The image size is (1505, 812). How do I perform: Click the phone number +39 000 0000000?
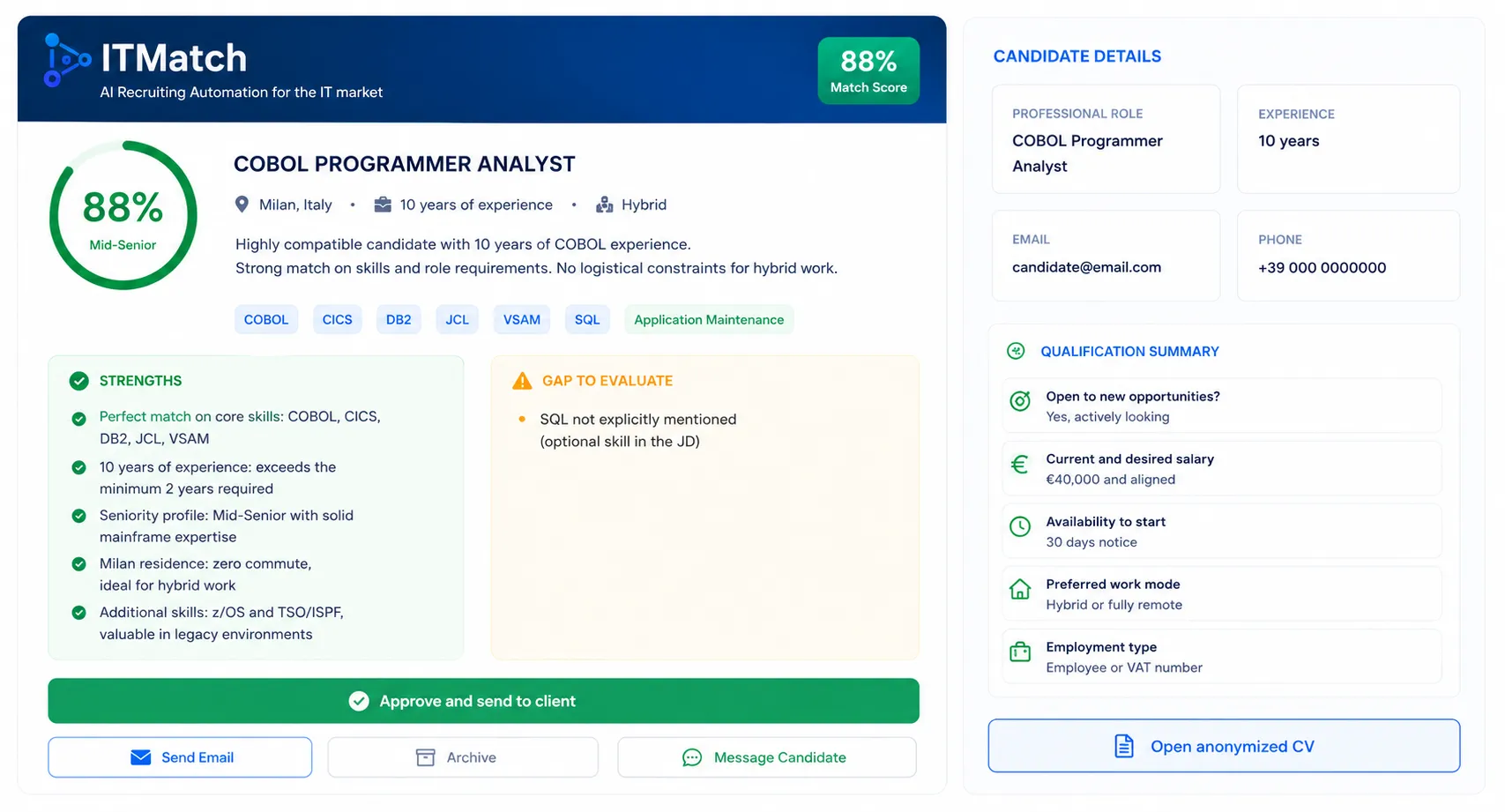(x=1322, y=268)
